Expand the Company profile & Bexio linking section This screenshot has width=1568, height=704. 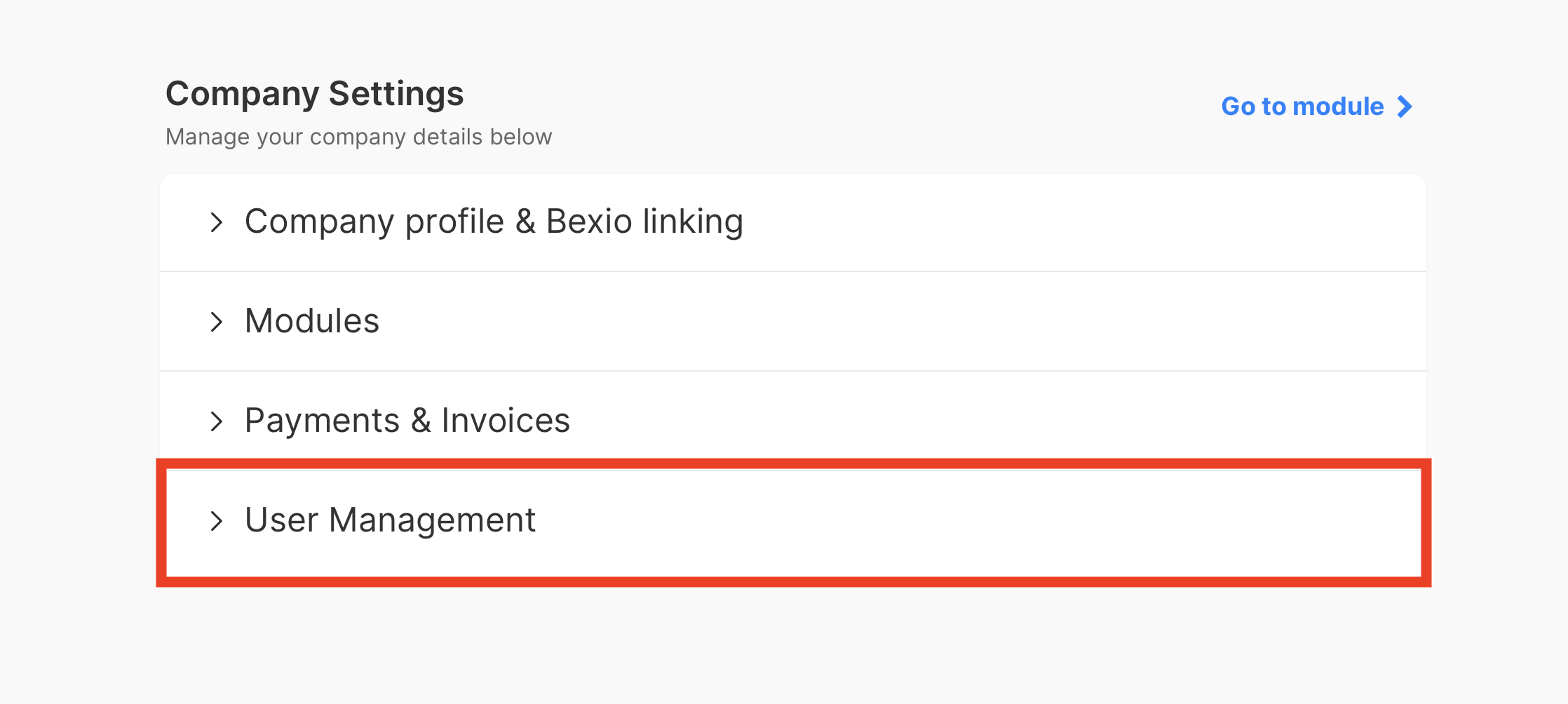(x=494, y=222)
